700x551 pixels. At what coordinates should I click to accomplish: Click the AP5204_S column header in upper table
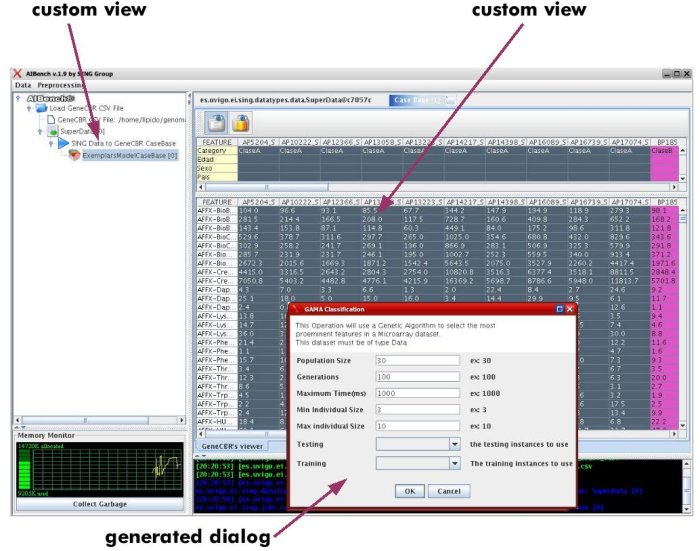click(258, 142)
